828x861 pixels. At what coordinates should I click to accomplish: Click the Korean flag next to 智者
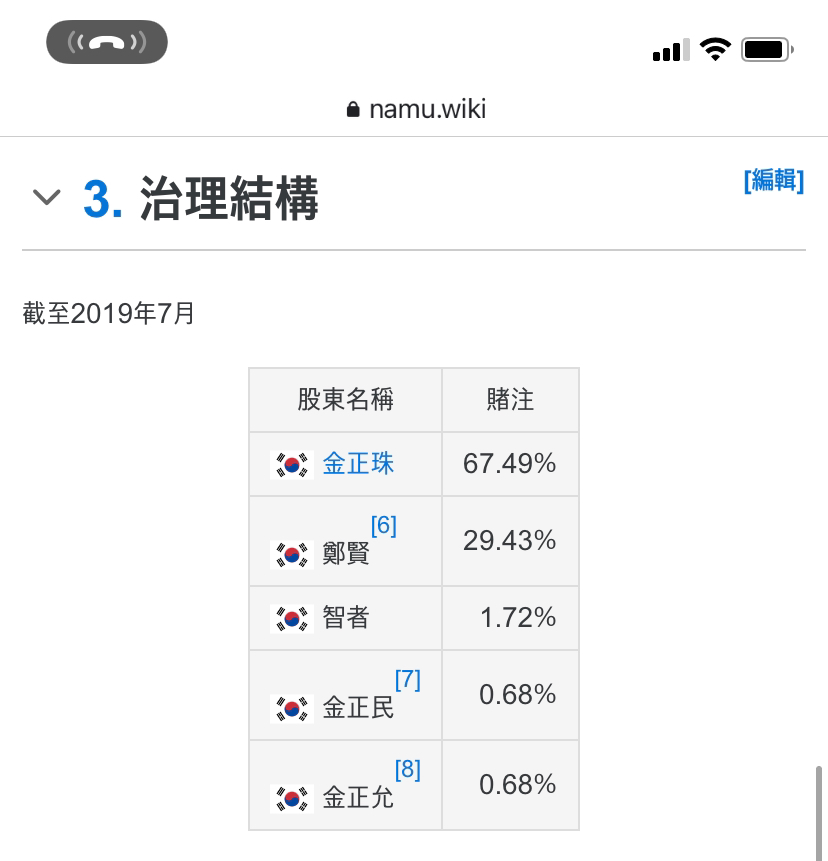[292, 619]
